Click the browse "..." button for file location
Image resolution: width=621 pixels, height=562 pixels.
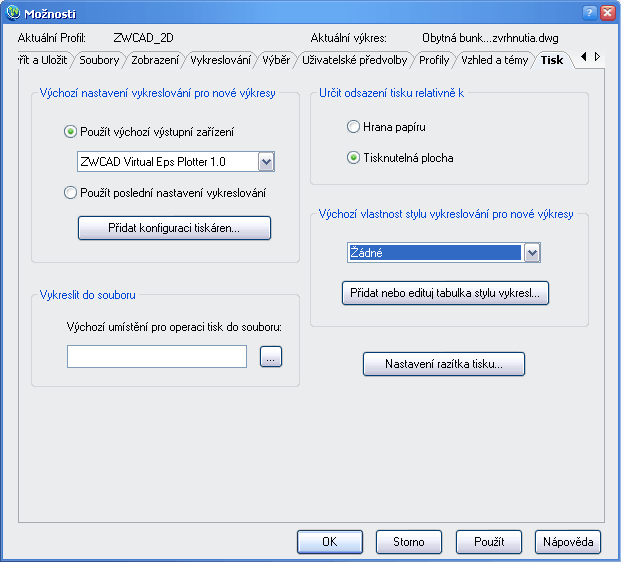coord(271,356)
